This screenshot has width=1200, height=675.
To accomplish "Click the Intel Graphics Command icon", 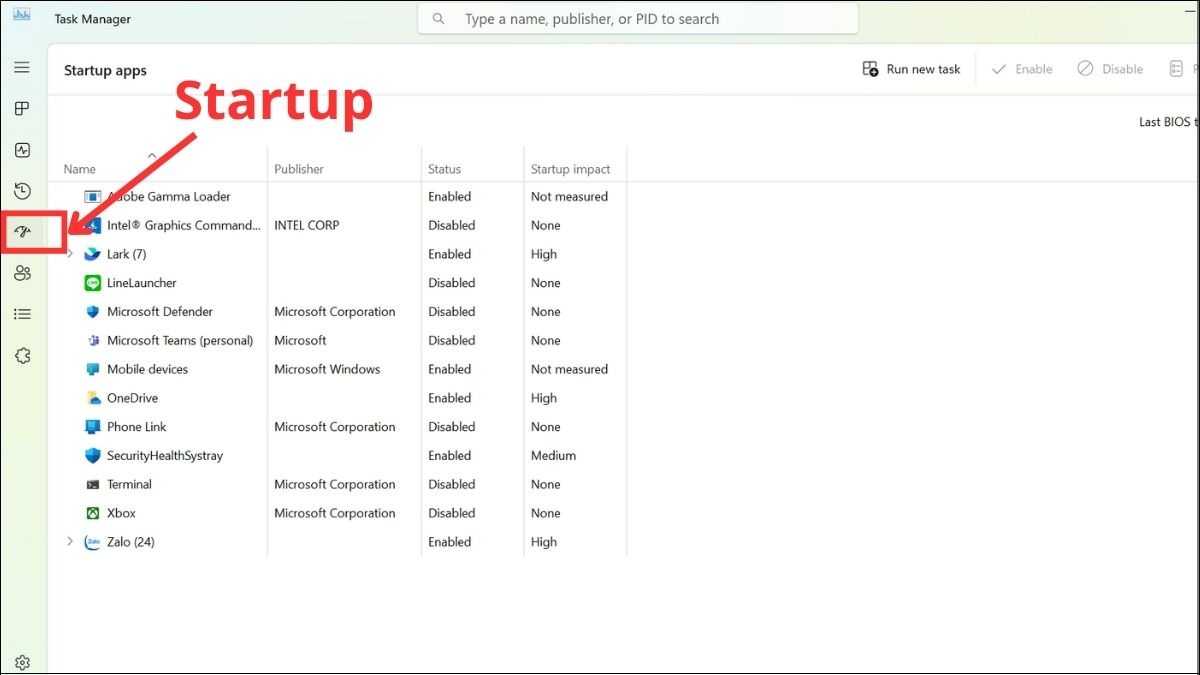I will [93, 226].
